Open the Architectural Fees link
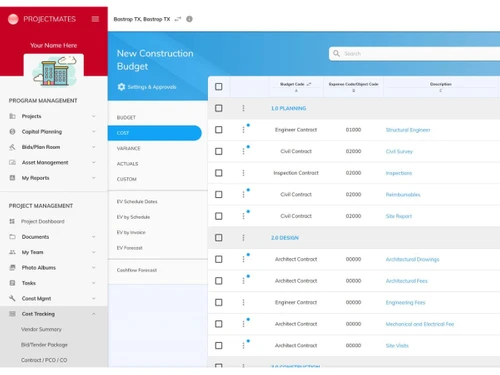This screenshot has width=500, height=375. (407, 281)
